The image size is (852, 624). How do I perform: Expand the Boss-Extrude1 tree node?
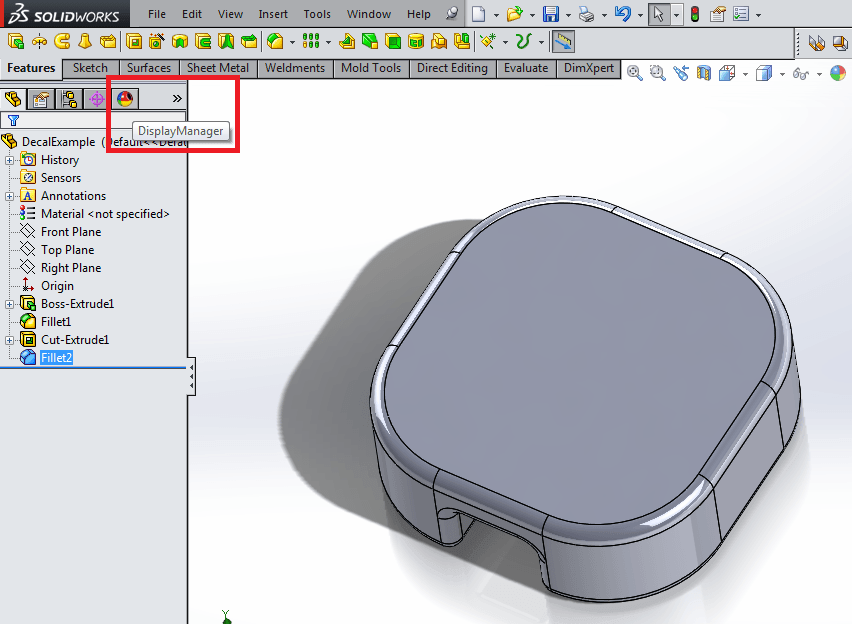[x=9, y=303]
